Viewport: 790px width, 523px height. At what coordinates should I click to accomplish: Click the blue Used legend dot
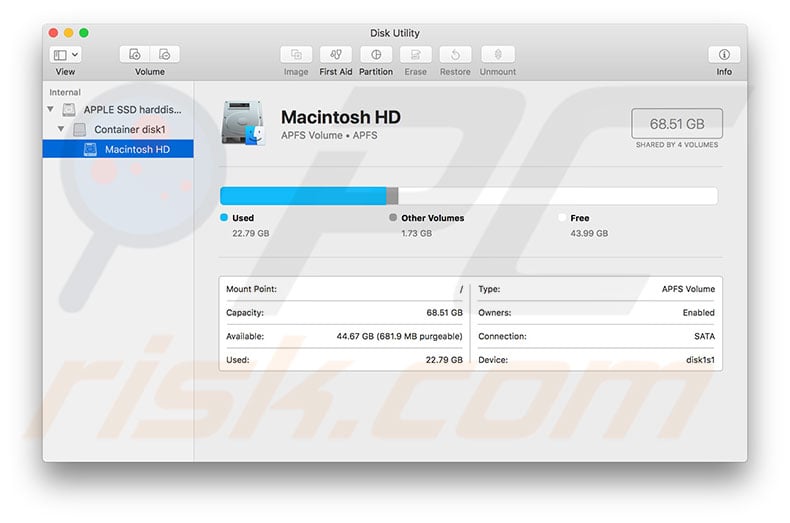(224, 218)
